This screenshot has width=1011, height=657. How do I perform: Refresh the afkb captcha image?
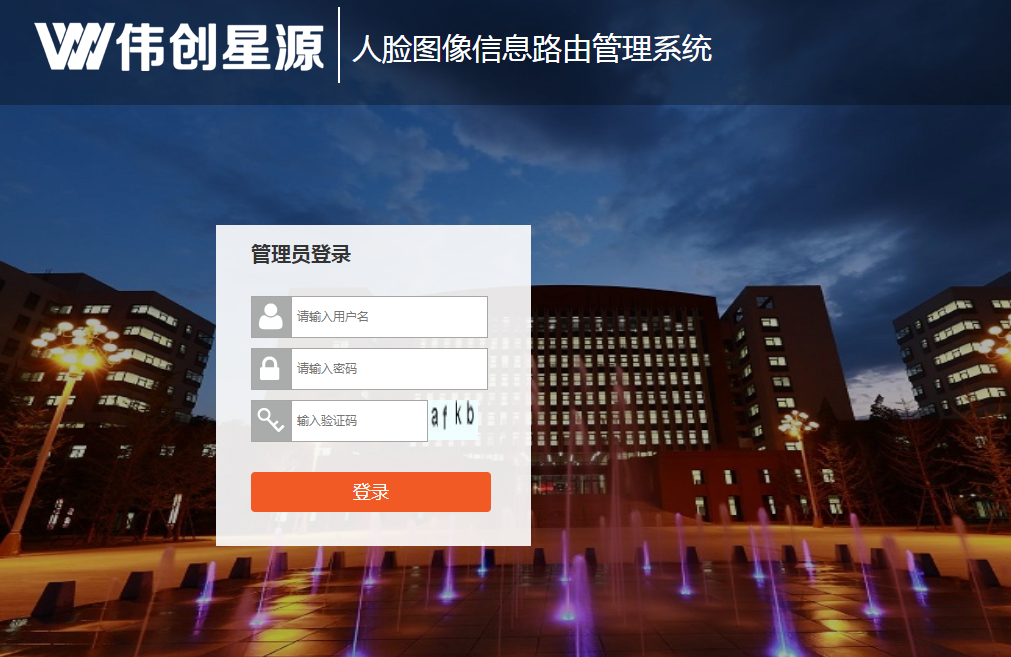pos(453,419)
